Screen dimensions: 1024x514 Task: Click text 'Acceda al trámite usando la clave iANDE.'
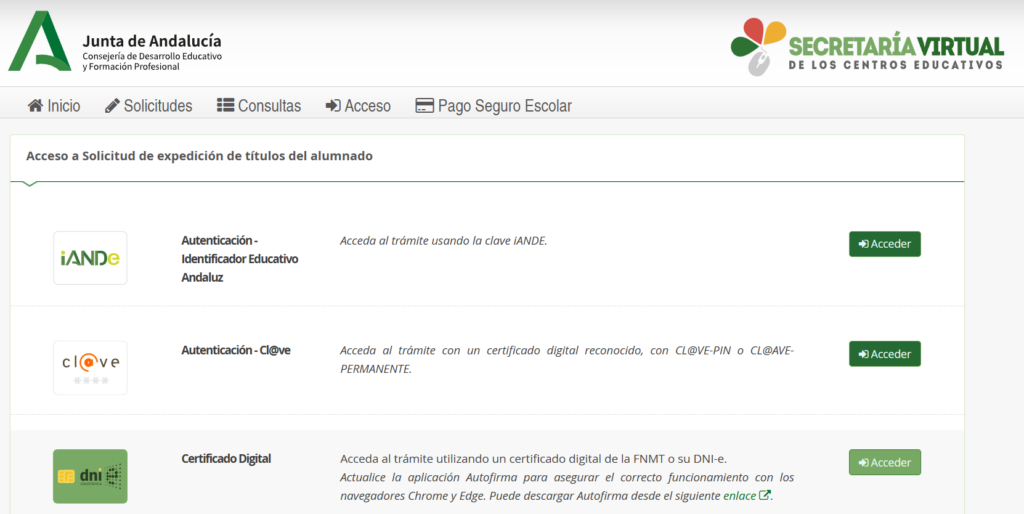(x=443, y=240)
